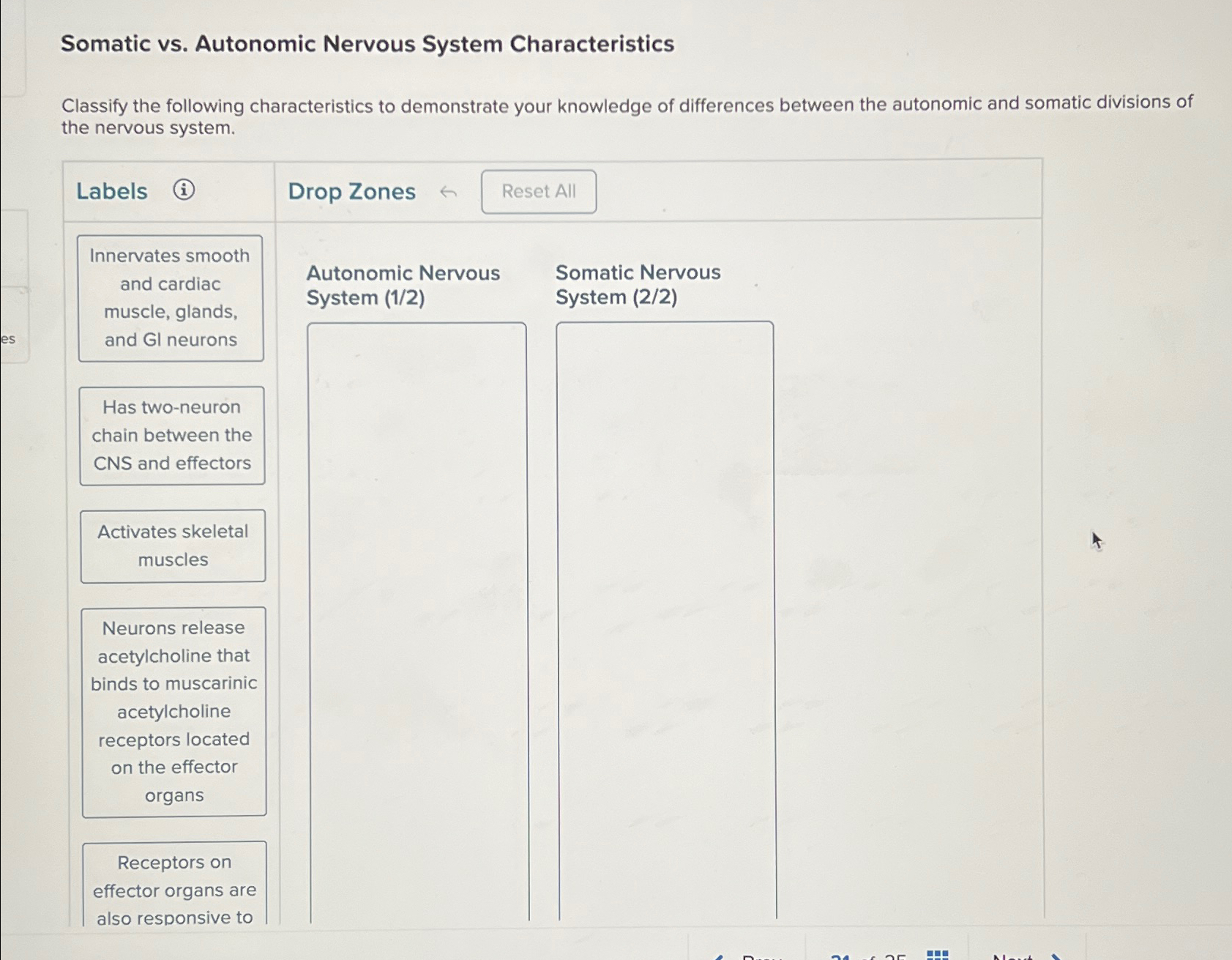
Task: Click the Labels info icon
Action: pyautogui.click(x=184, y=190)
